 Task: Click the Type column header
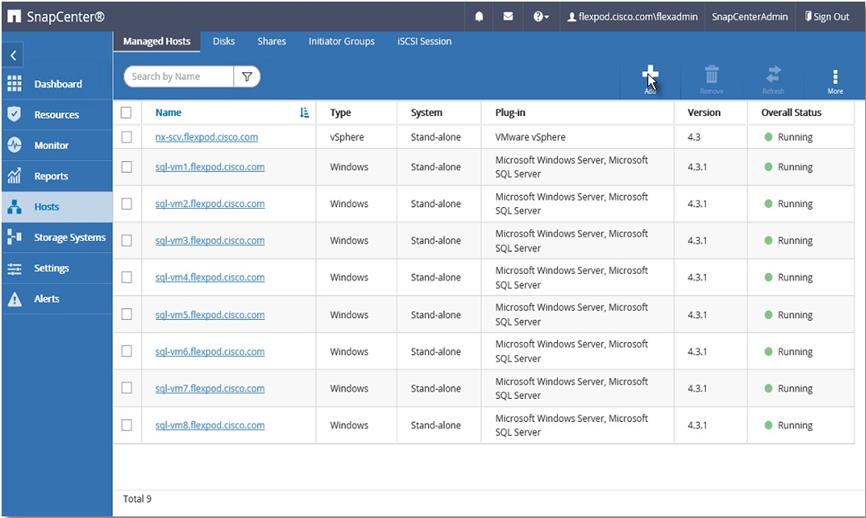point(340,113)
